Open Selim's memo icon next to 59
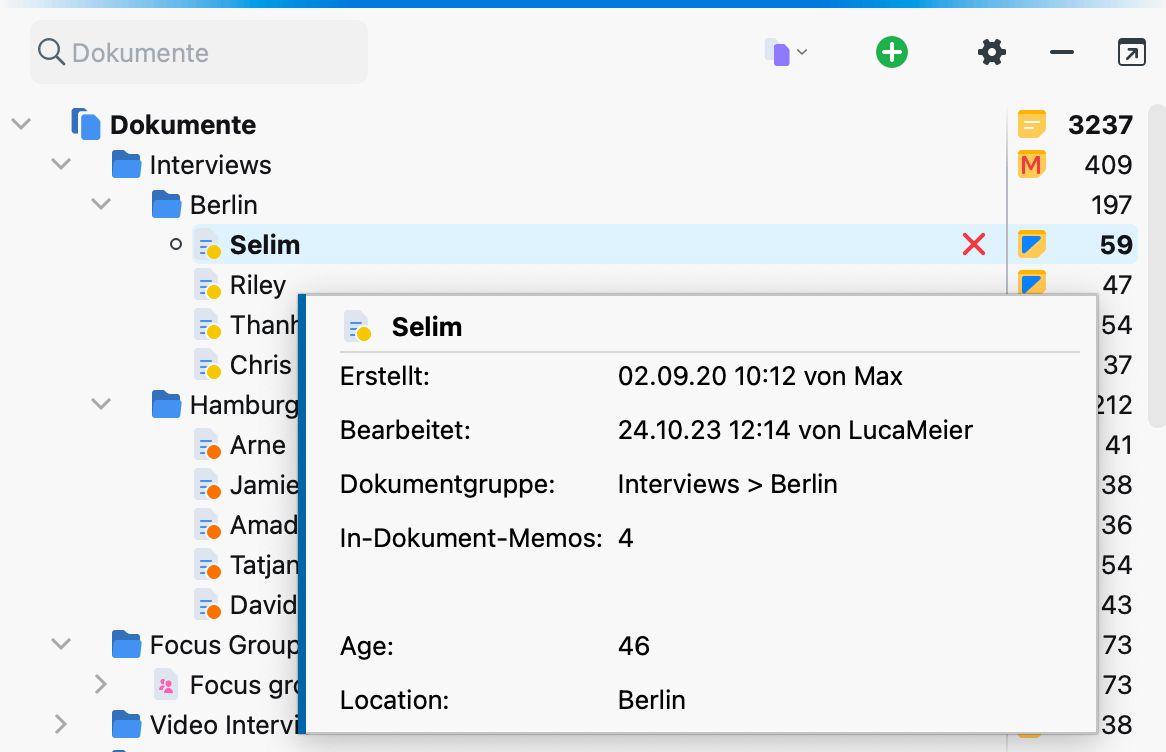The width and height of the screenshot is (1166, 752). click(x=1031, y=245)
